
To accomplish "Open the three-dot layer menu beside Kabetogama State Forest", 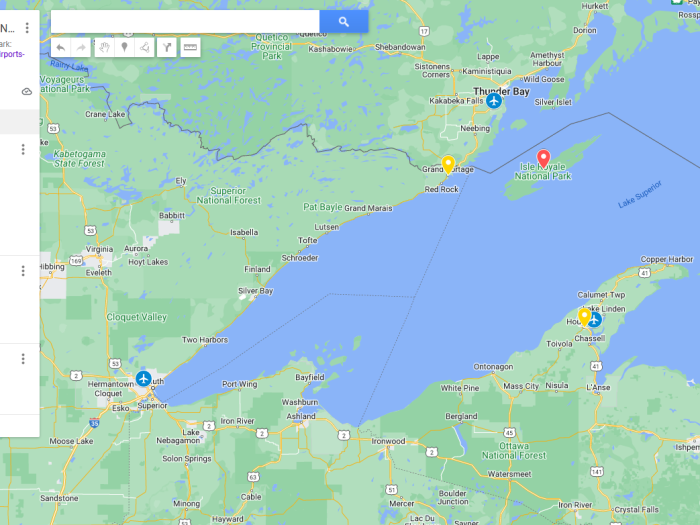I will (23, 149).
